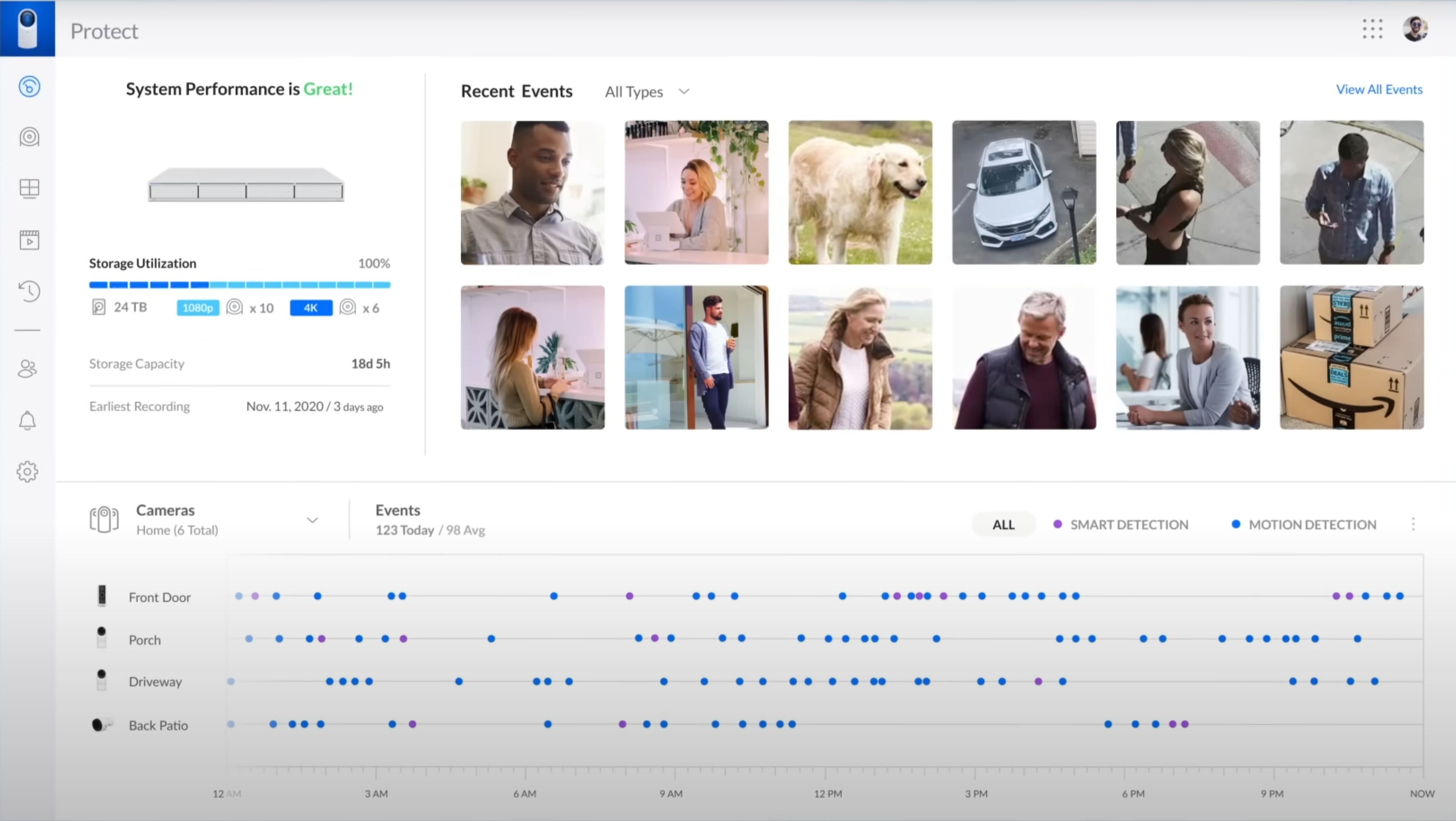Open the playback recordings icon
The width and height of the screenshot is (1456, 821).
(27, 240)
